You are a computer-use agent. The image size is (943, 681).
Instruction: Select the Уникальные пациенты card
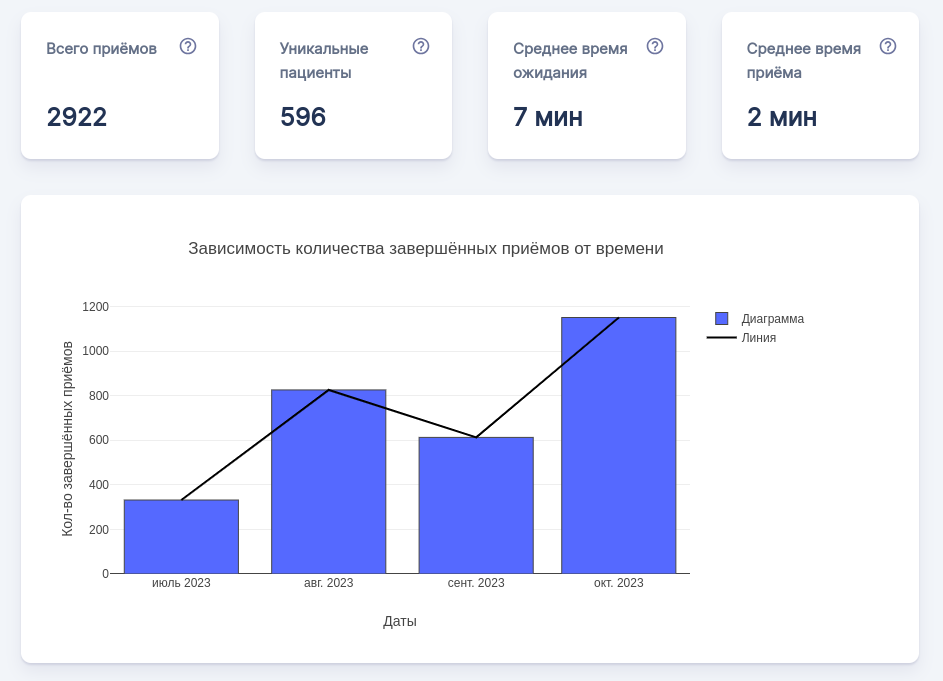click(354, 85)
